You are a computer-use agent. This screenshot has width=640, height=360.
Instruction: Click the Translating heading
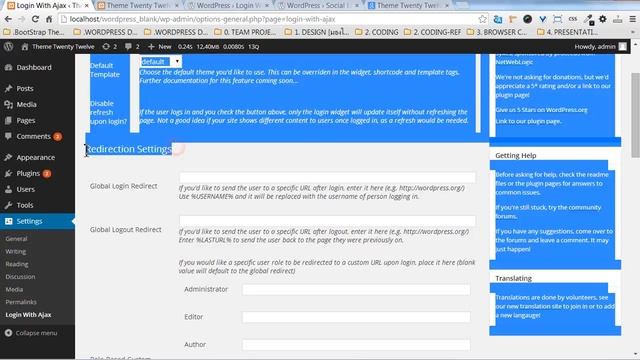click(x=513, y=278)
